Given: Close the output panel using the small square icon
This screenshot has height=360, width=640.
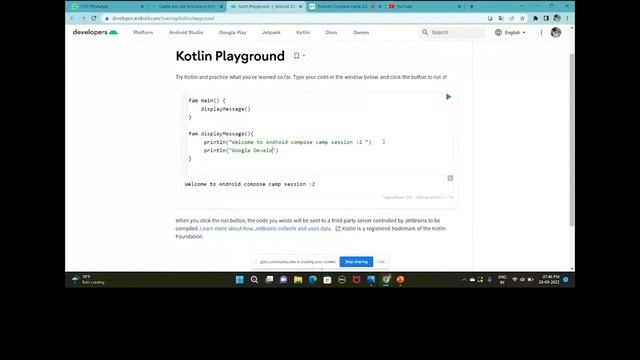Looking at the screenshot, I should tap(450, 178).
